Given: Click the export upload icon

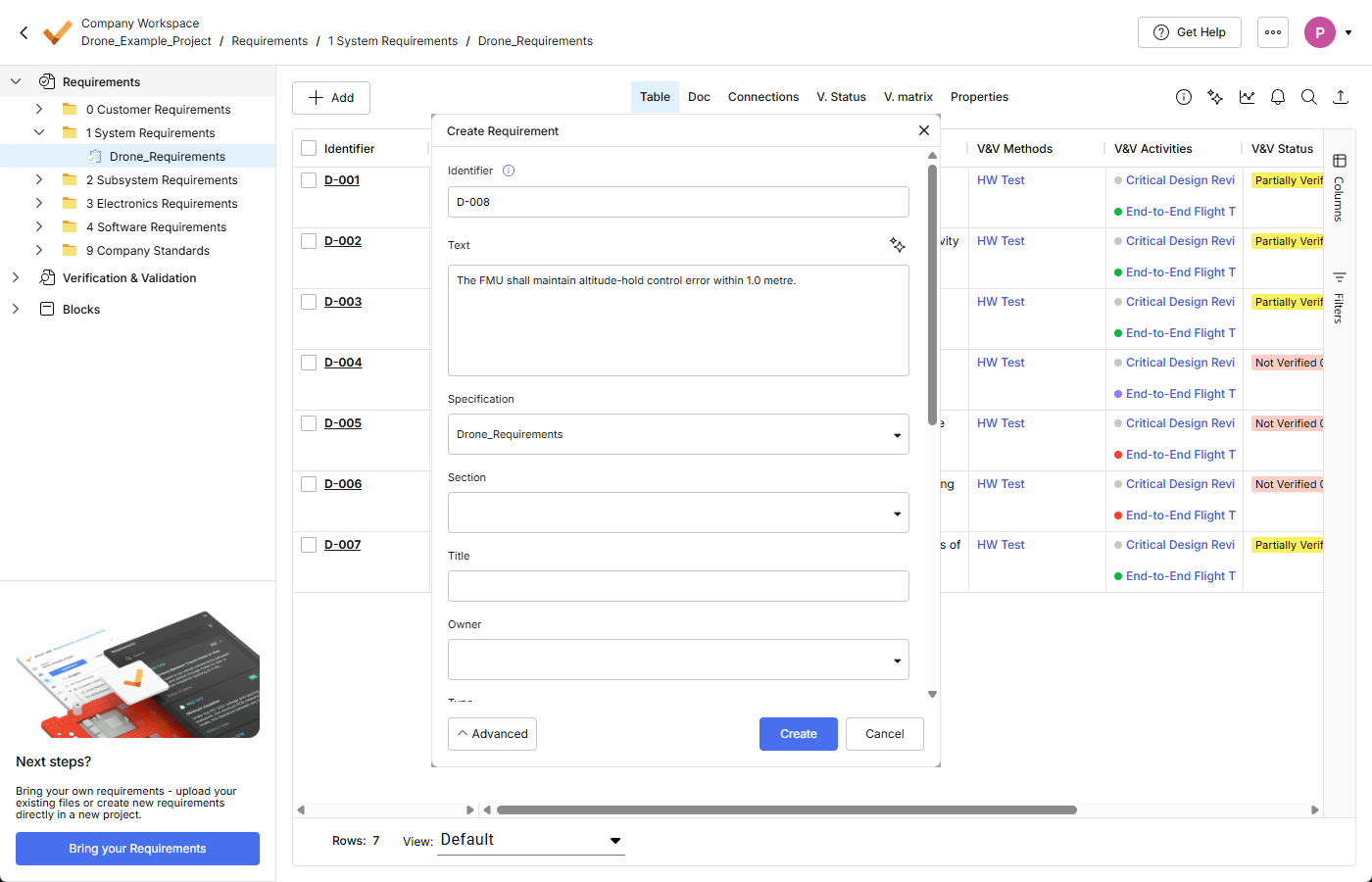Looking at the screenshot, I should click(x=1341, y=97).
